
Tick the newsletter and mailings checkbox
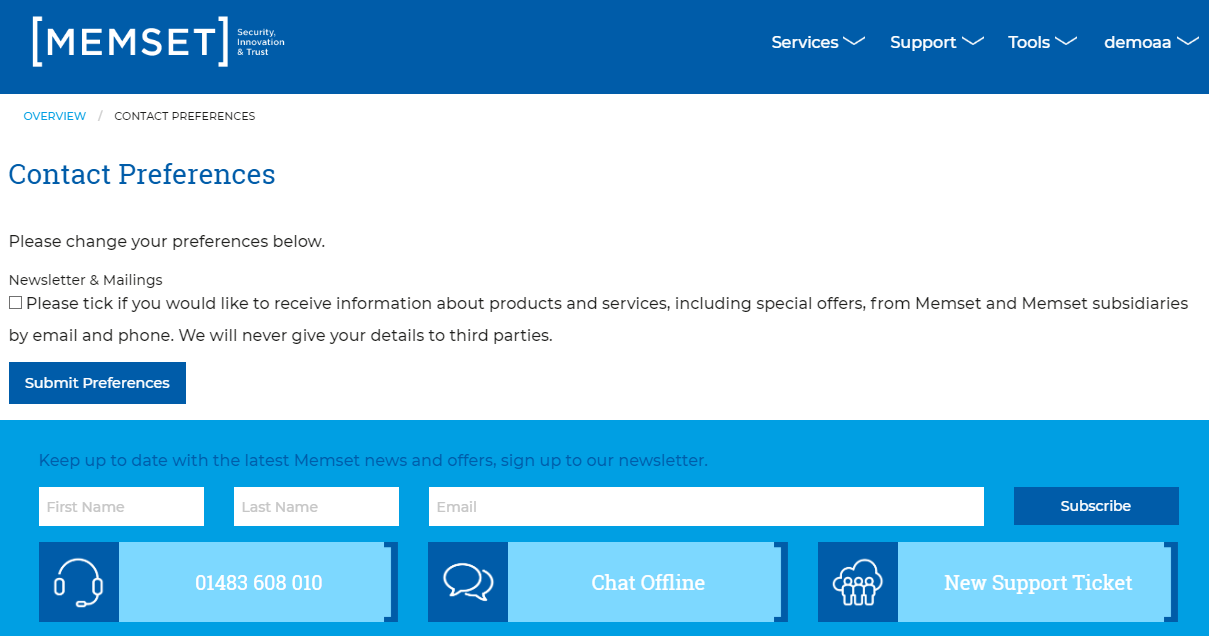[x=15, y=302]
